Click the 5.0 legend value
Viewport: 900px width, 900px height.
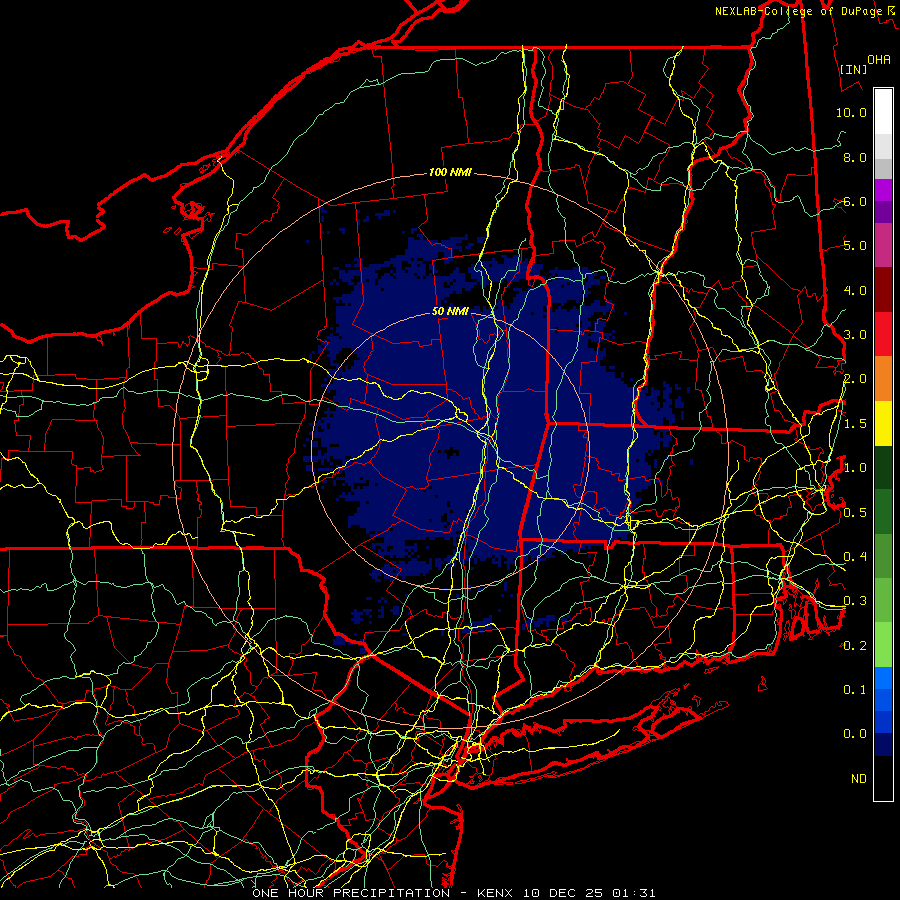855,246
